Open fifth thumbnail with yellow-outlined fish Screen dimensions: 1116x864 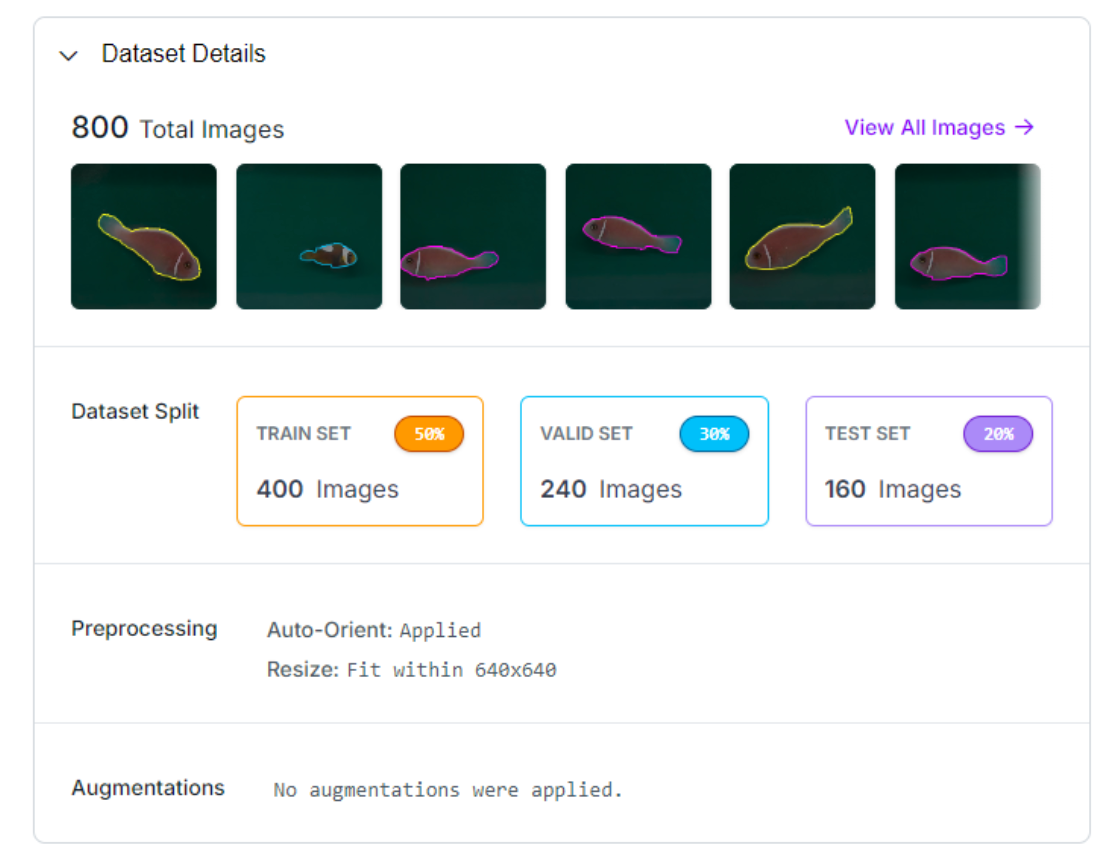click(802, 237)
